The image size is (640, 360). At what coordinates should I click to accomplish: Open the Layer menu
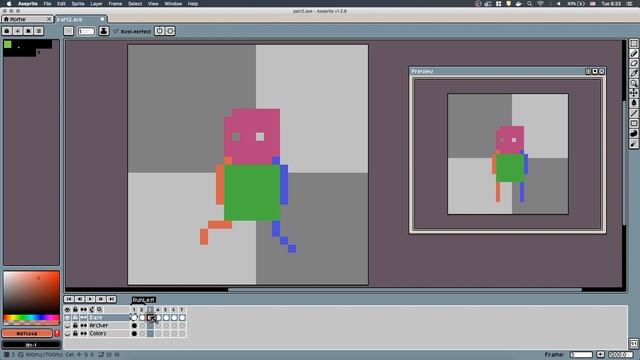96,4
